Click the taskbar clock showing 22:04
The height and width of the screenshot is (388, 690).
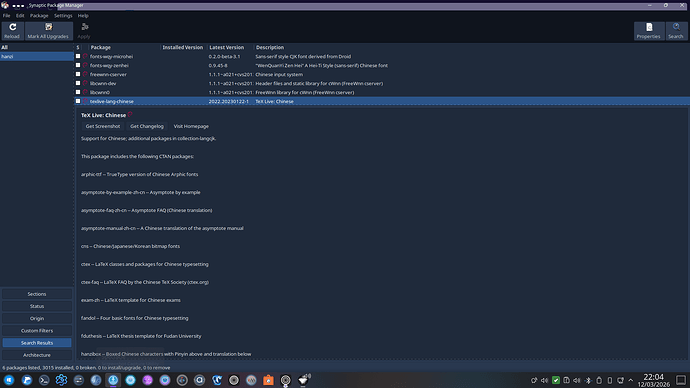pos(653,380)
